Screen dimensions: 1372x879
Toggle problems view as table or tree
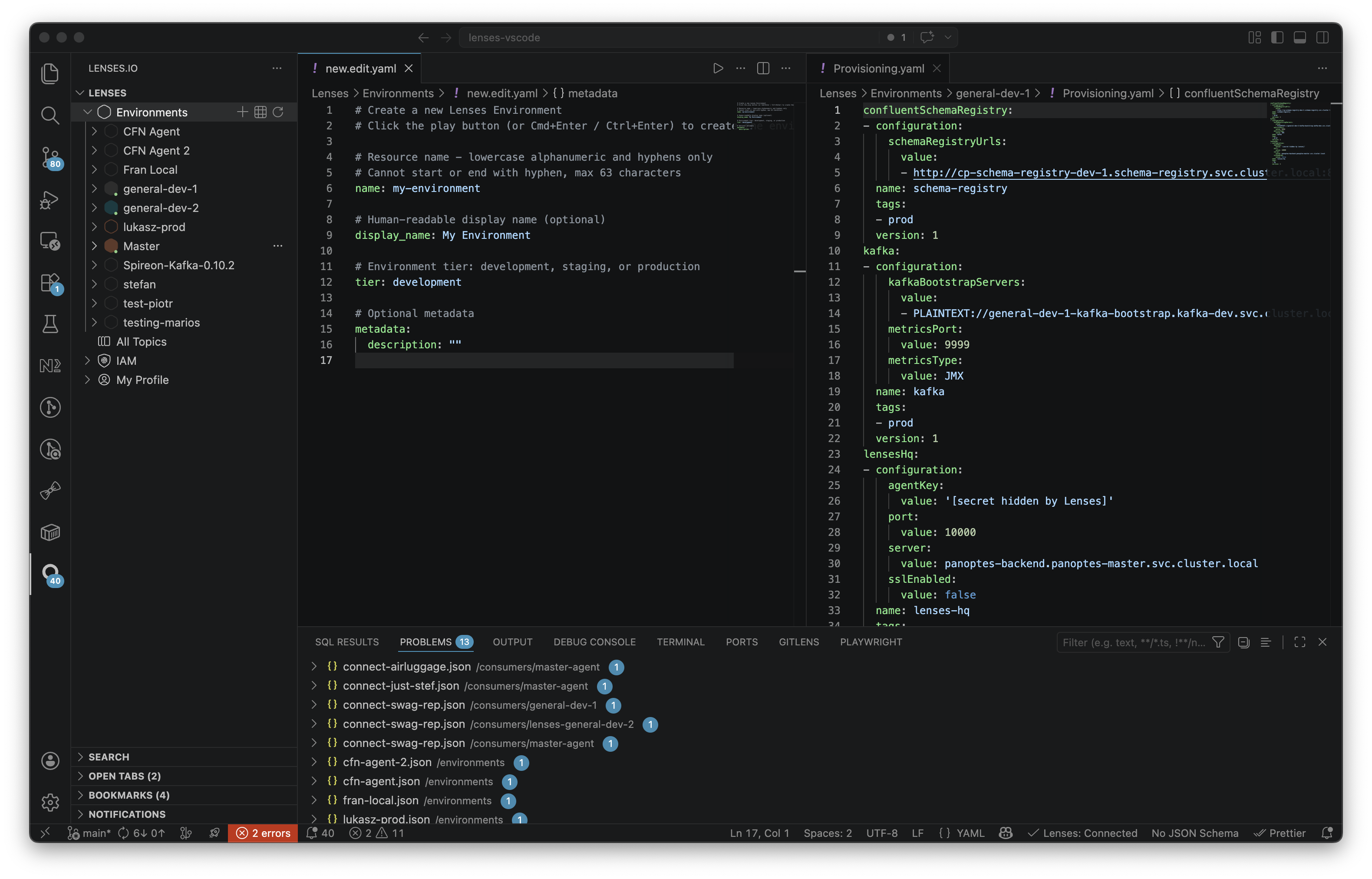tap(1265, 642)
